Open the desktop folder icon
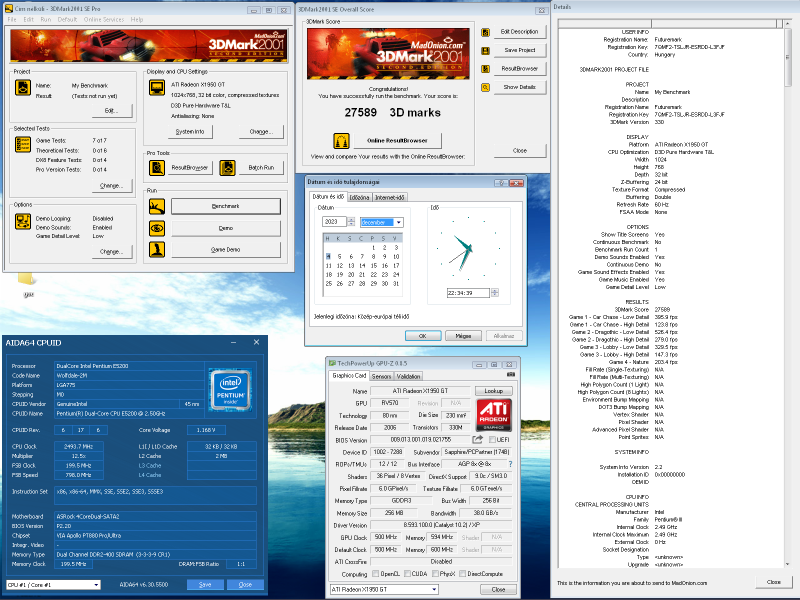Viewport: 800px width, 600px height. (x=26, y=280)
